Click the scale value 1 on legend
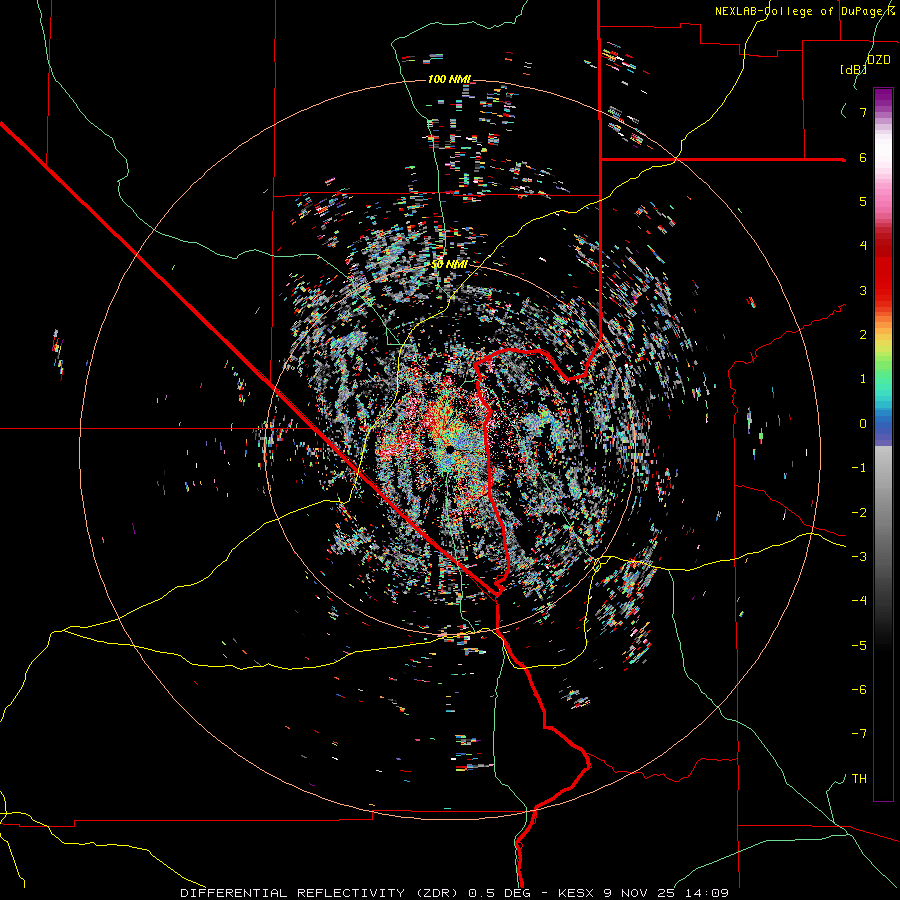900x900 pixels. (x=863, y=379)
